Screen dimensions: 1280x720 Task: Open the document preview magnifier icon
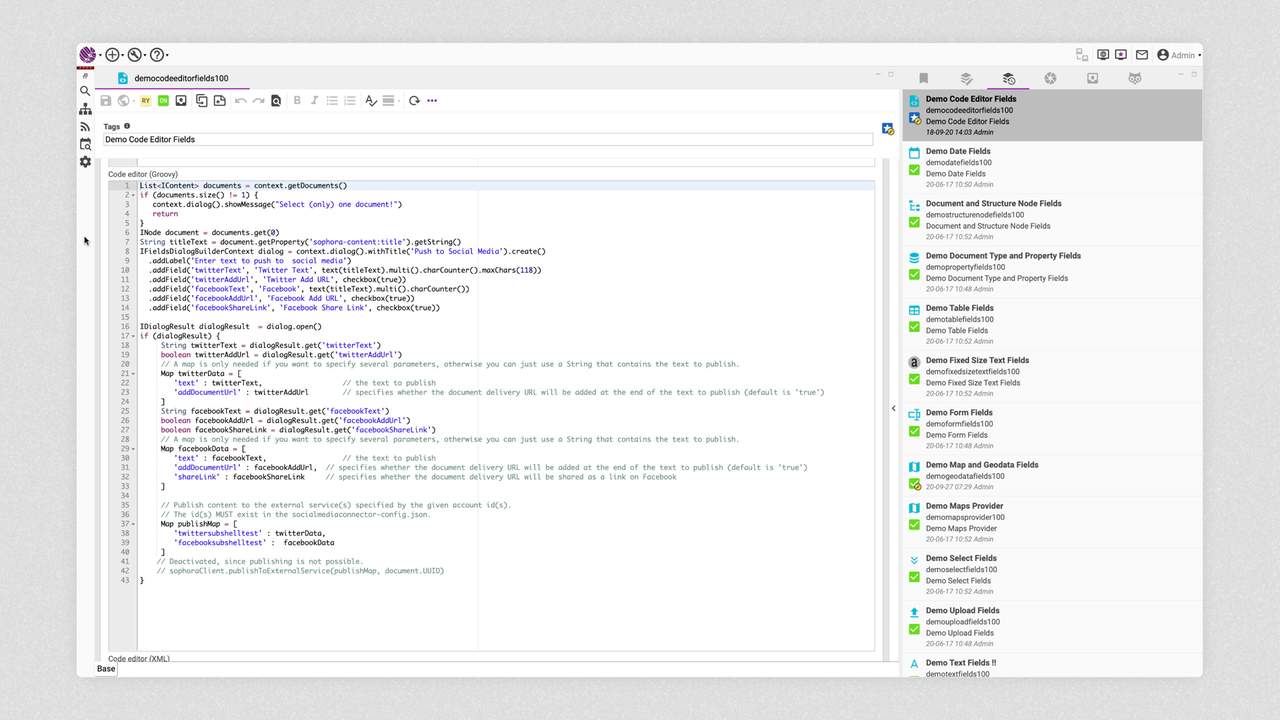pos(276,100)
